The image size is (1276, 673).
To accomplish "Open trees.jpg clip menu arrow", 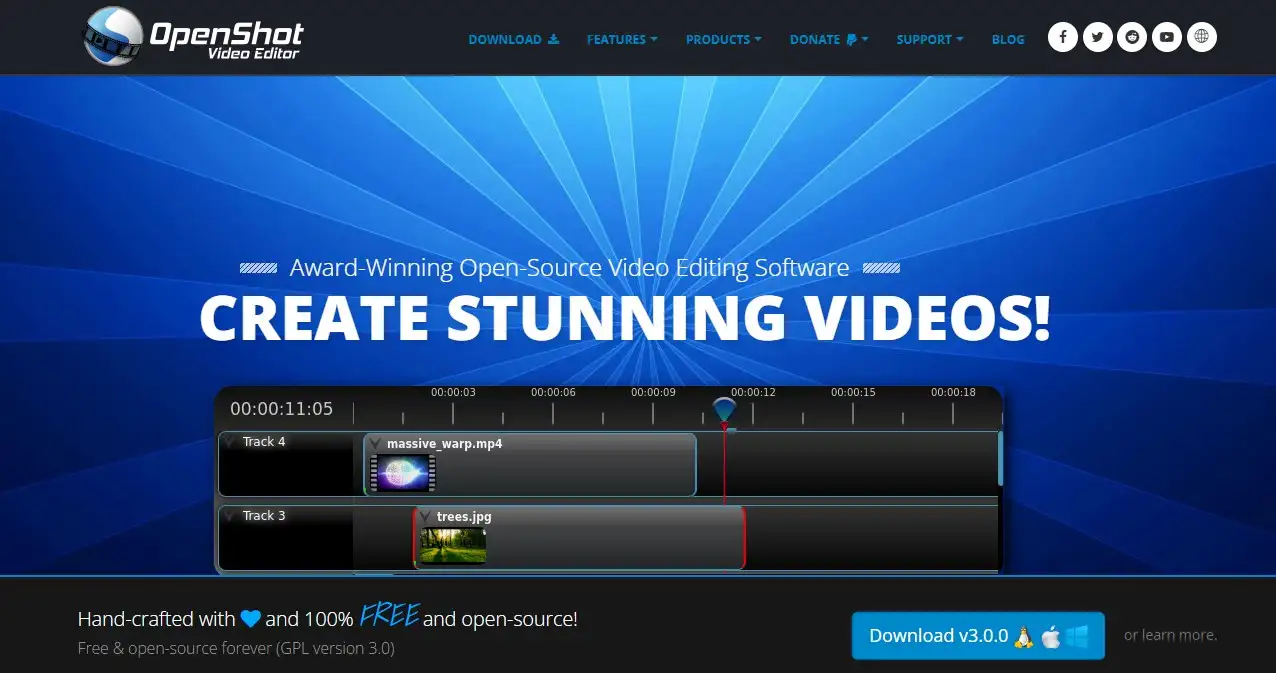I will pyautogui.click(x=425, y=517).
